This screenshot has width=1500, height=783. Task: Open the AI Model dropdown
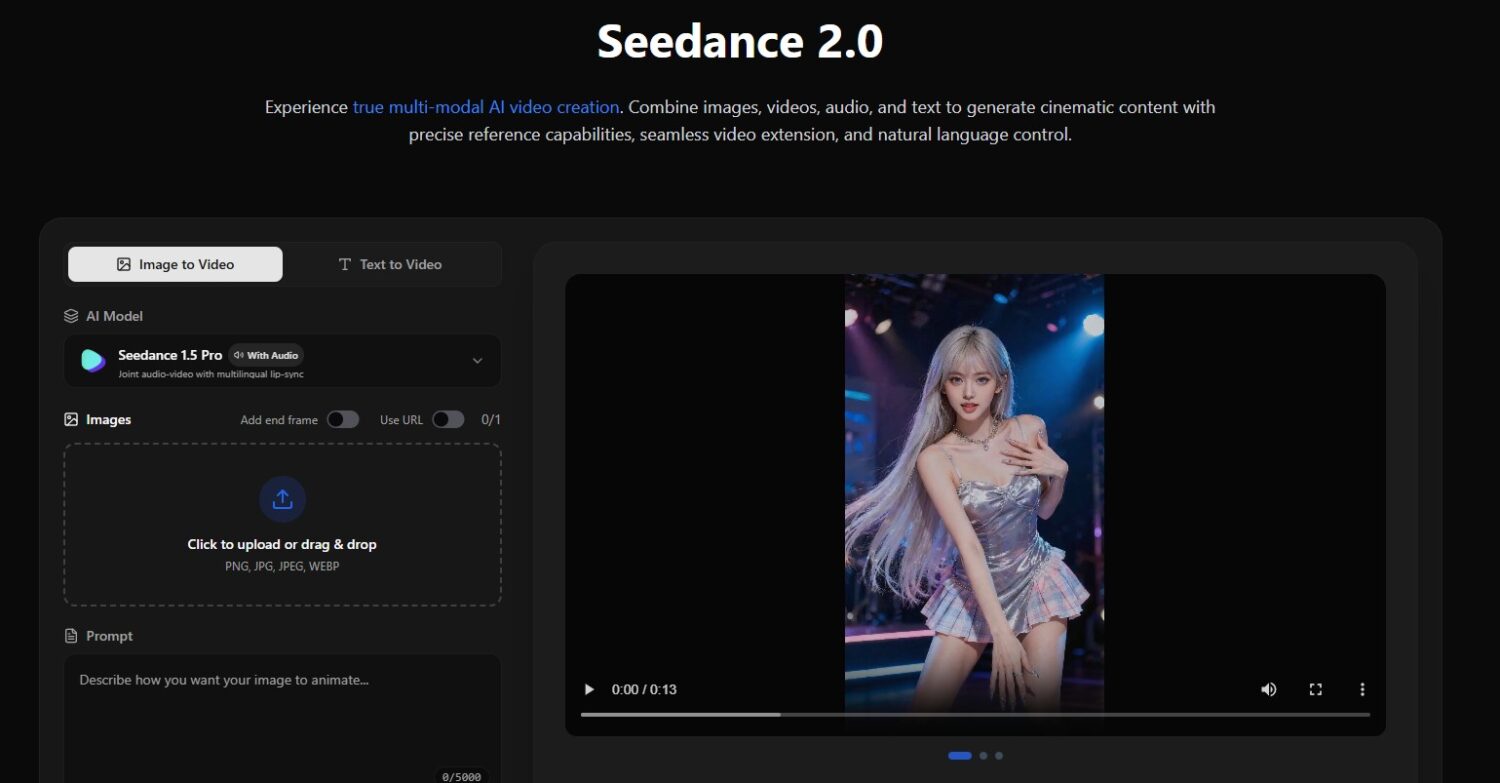(x=478, y=361)
